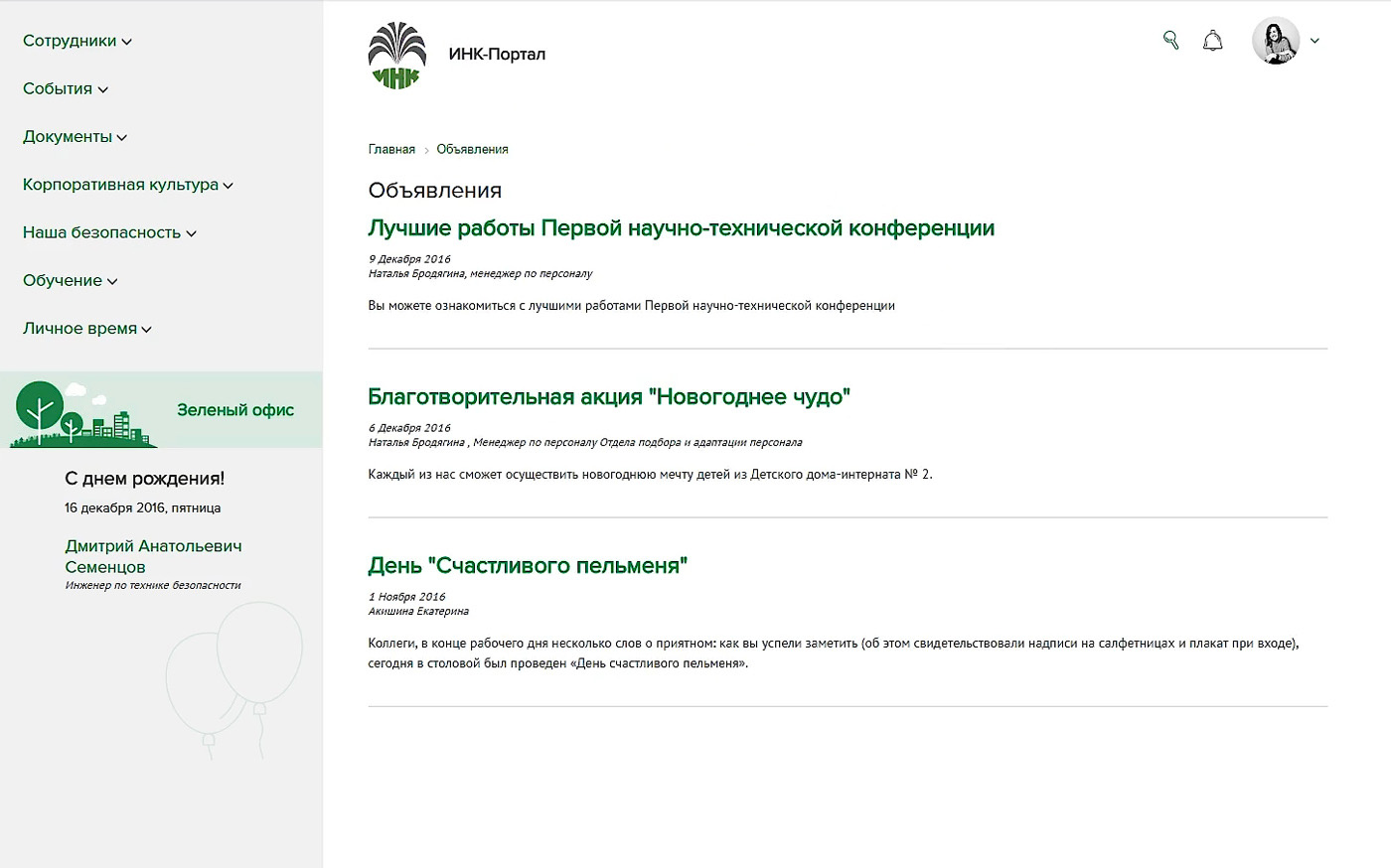
Task: Open the search icon
Action: [1170, 40]
